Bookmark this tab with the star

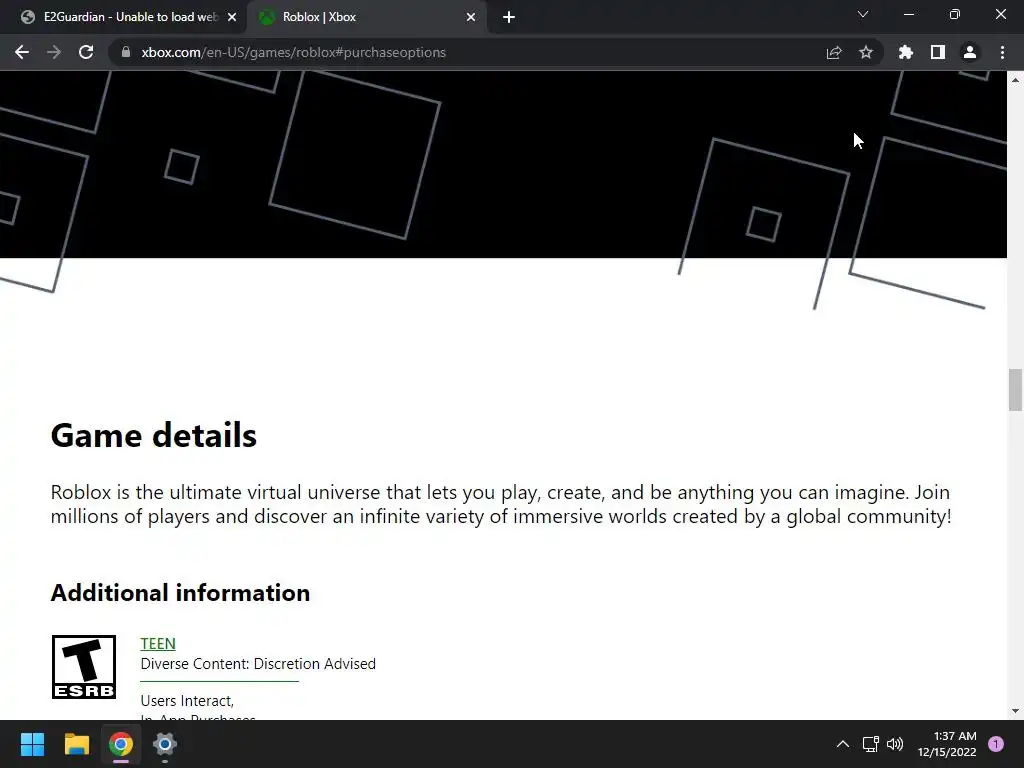[x=866, y=52]
